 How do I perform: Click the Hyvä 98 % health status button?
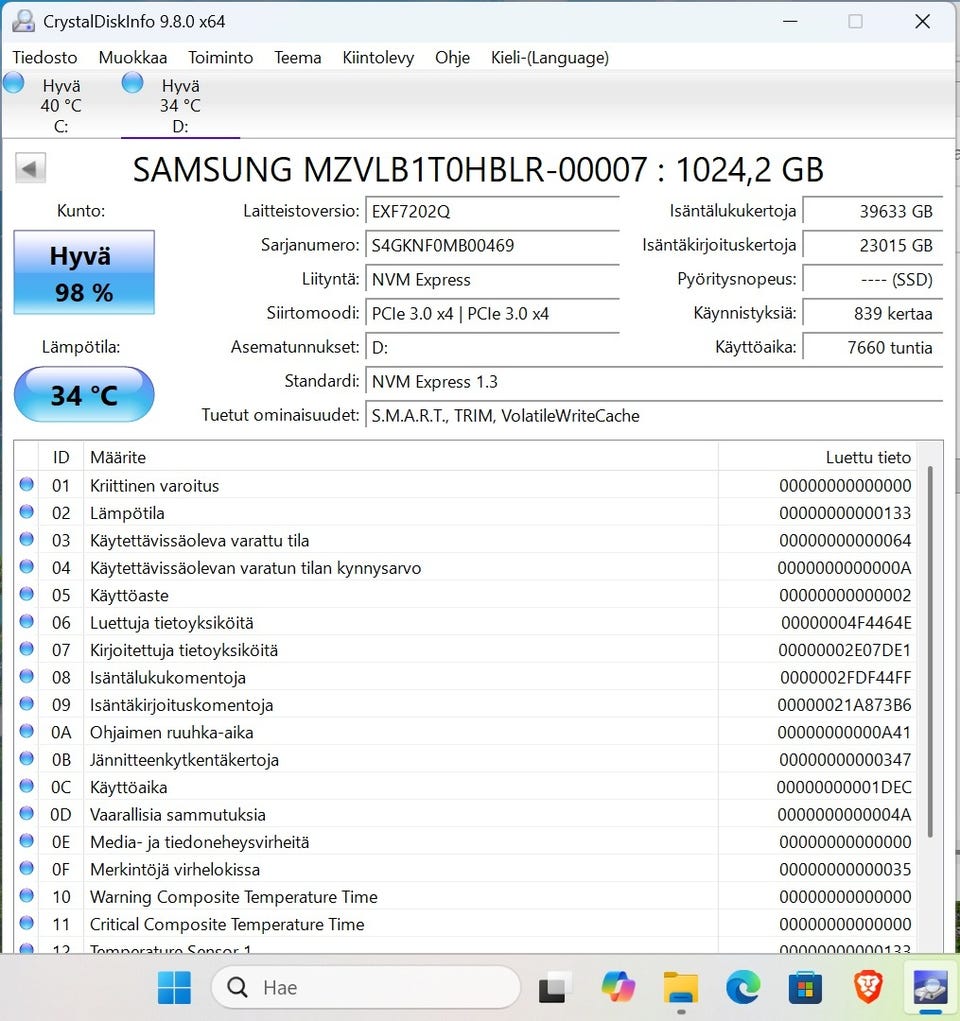84,273
